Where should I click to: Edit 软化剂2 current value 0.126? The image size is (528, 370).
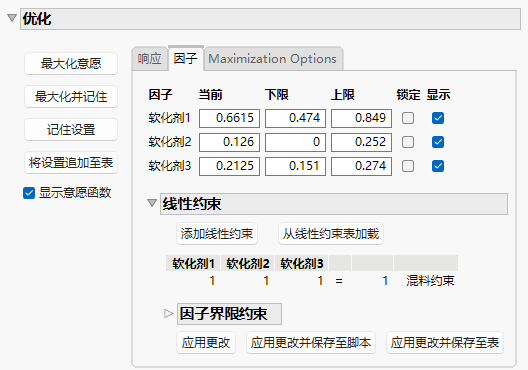(x=229, y=142)
